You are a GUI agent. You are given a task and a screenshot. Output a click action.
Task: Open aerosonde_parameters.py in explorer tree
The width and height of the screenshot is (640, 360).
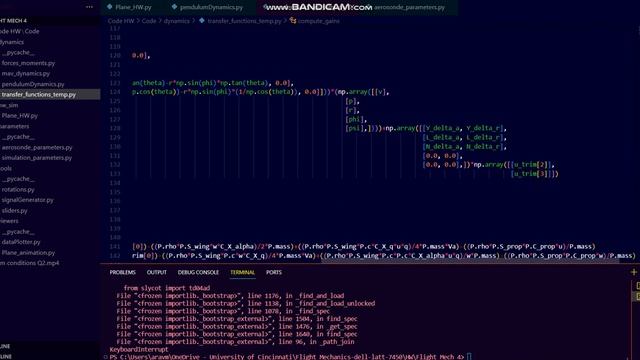coord(37,147)
